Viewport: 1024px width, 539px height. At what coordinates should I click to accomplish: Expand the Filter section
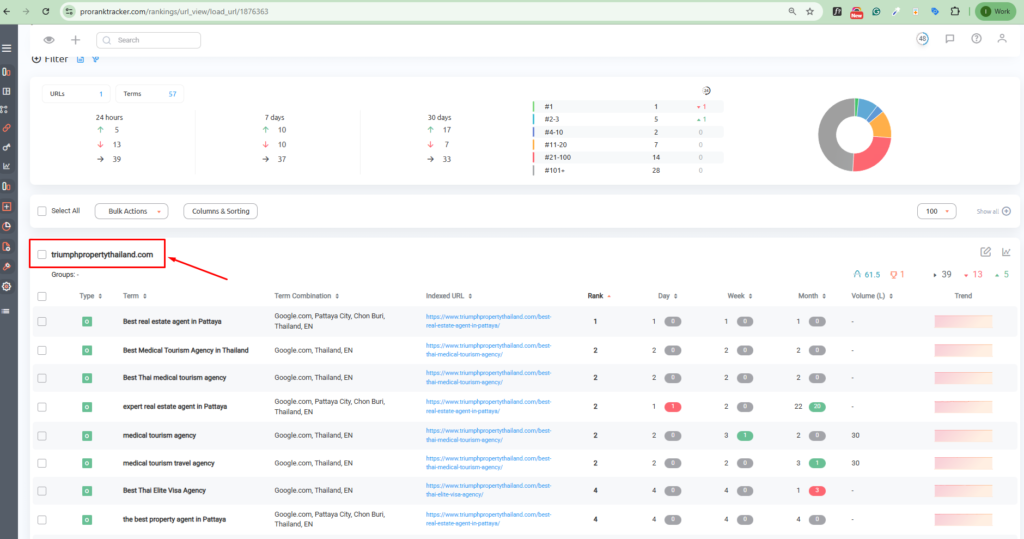click(50, 59)
